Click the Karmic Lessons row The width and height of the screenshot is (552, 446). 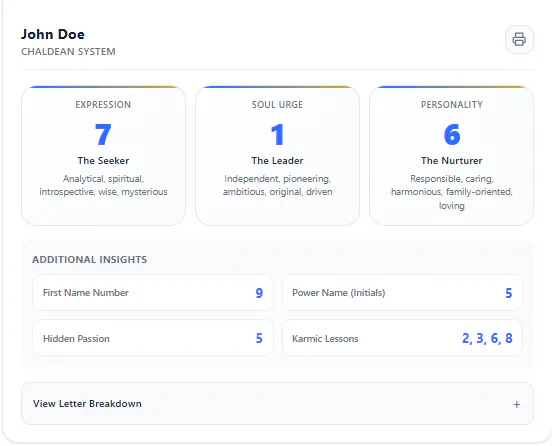[x=402, y=338]
